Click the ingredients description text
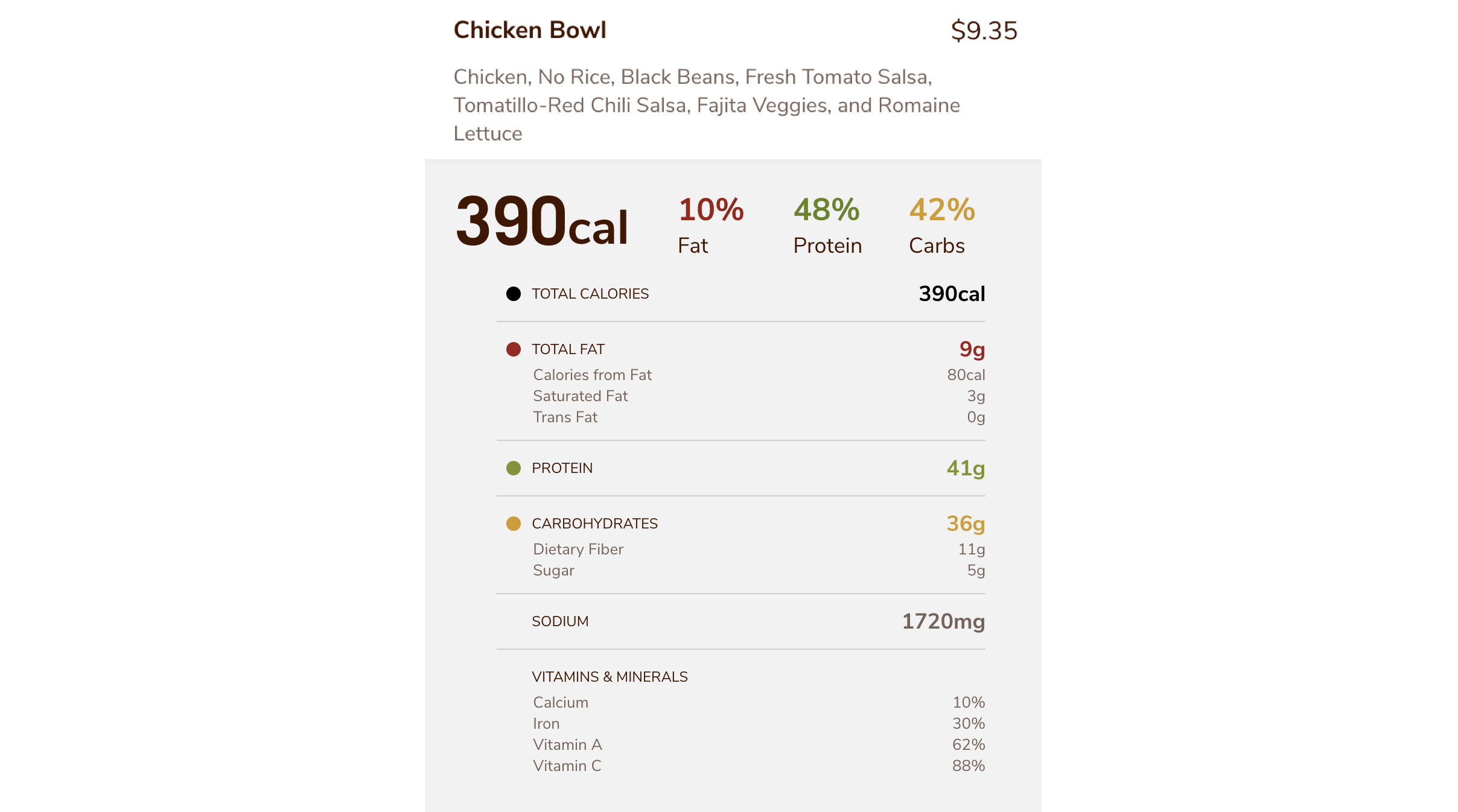The width and height of the screenshot is (1458, 812). coord(706,105)
